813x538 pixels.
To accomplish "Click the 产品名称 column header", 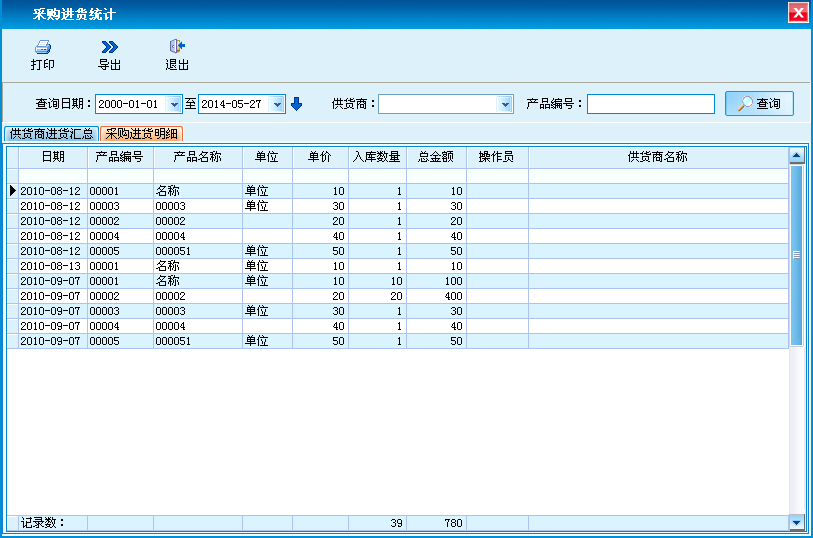I will pyautogui.click(x=197, y=157).
